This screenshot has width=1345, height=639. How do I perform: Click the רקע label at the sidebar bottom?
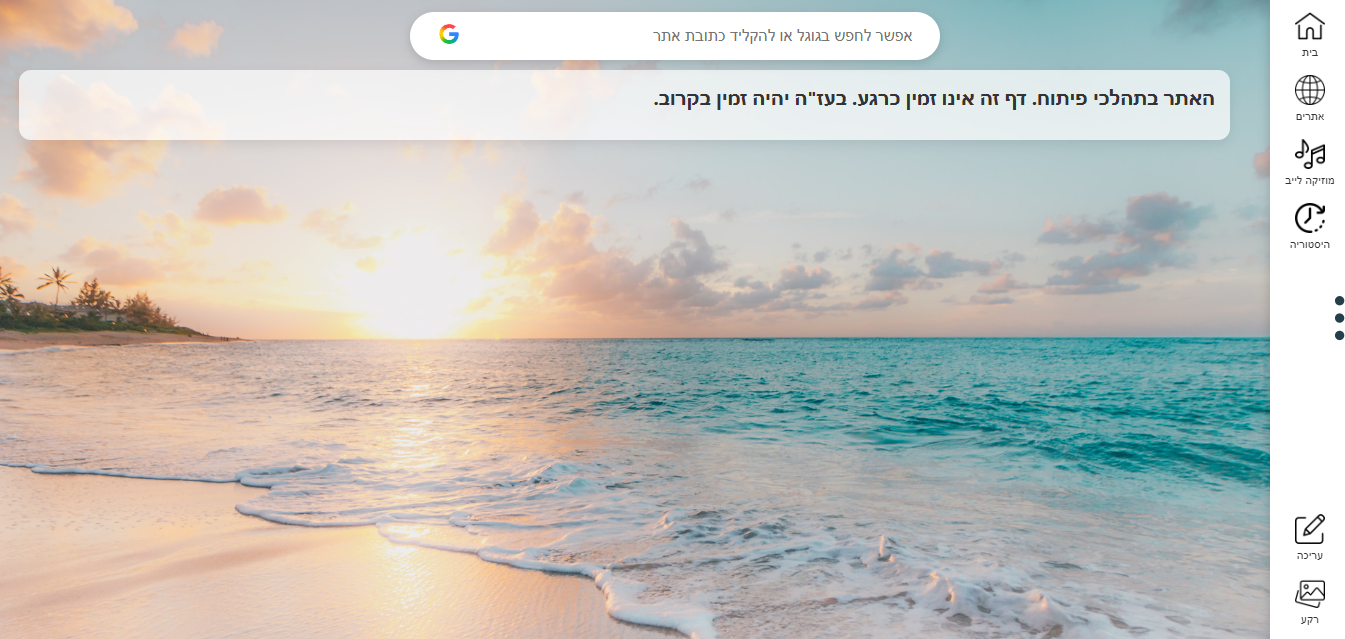click(1309, 620)
